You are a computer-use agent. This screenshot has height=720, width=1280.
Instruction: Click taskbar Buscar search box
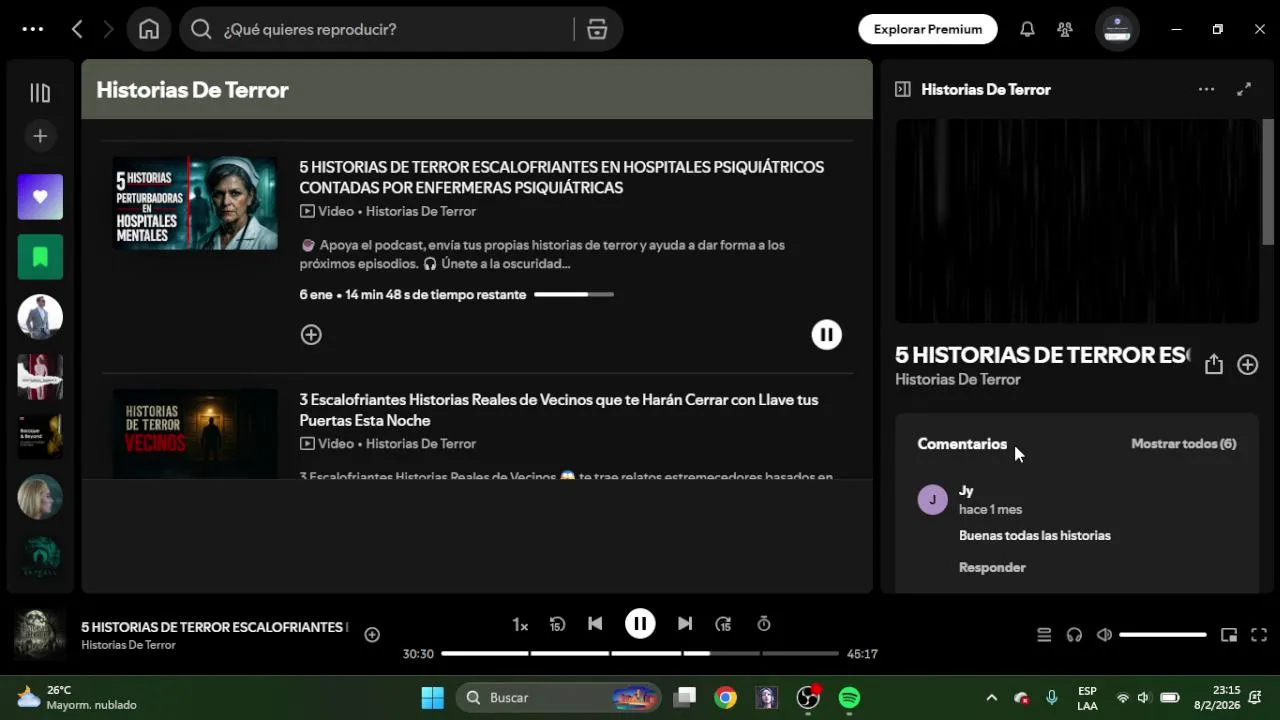(558, 697)
